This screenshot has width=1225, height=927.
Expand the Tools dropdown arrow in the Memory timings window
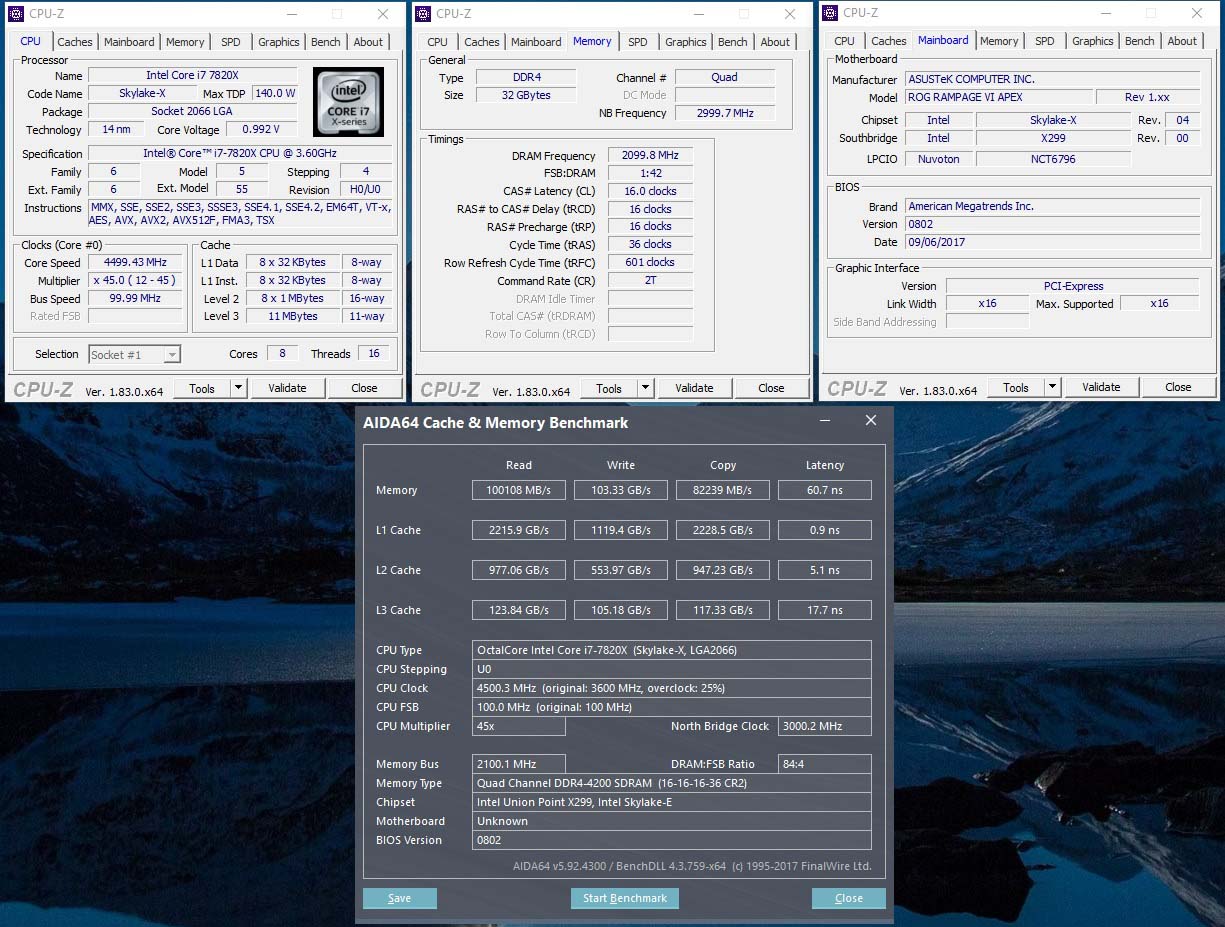[646, 388]
